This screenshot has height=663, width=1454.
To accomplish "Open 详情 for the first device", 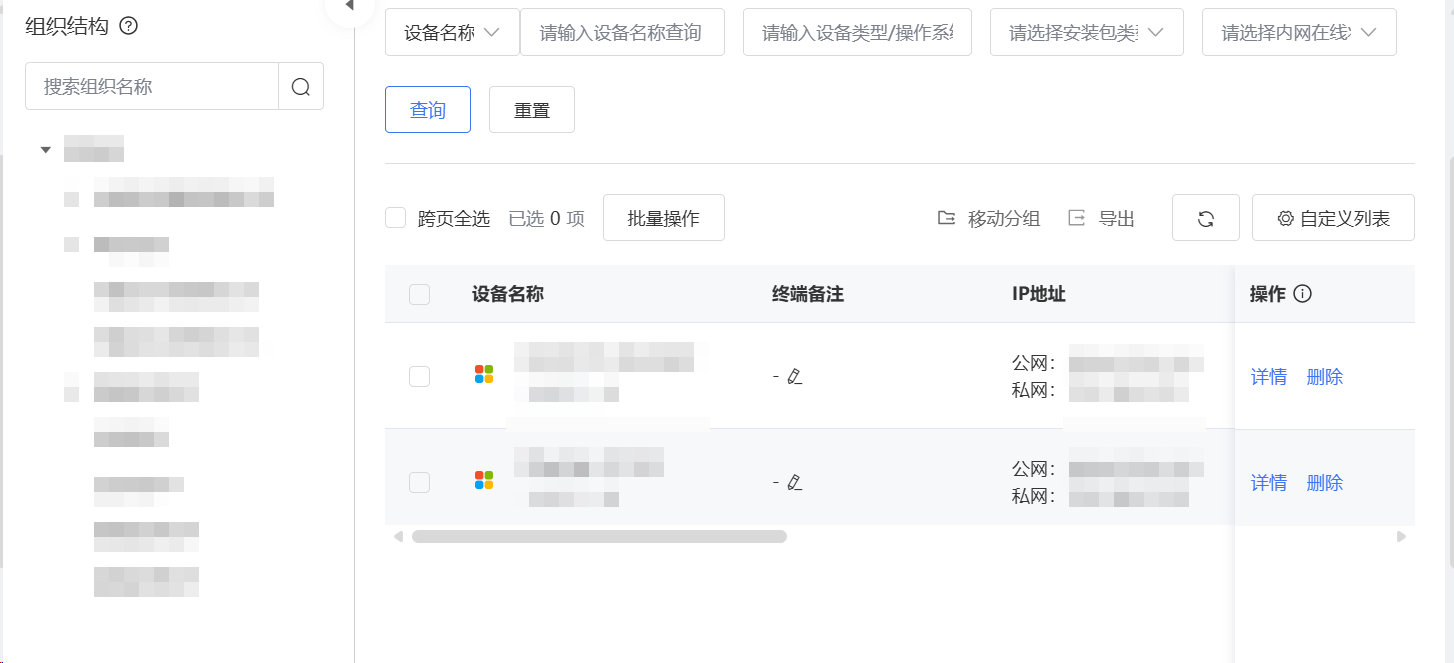I will pyautogui.click(x=1269, y=377).
